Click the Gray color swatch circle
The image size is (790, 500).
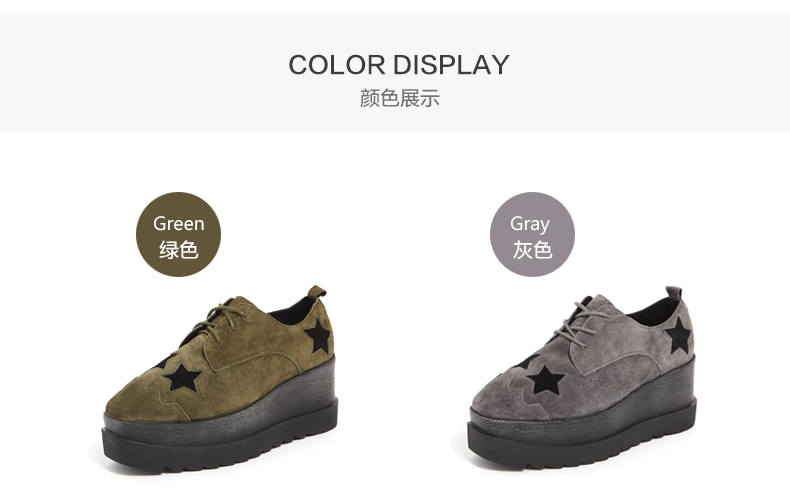pos(532,234)
